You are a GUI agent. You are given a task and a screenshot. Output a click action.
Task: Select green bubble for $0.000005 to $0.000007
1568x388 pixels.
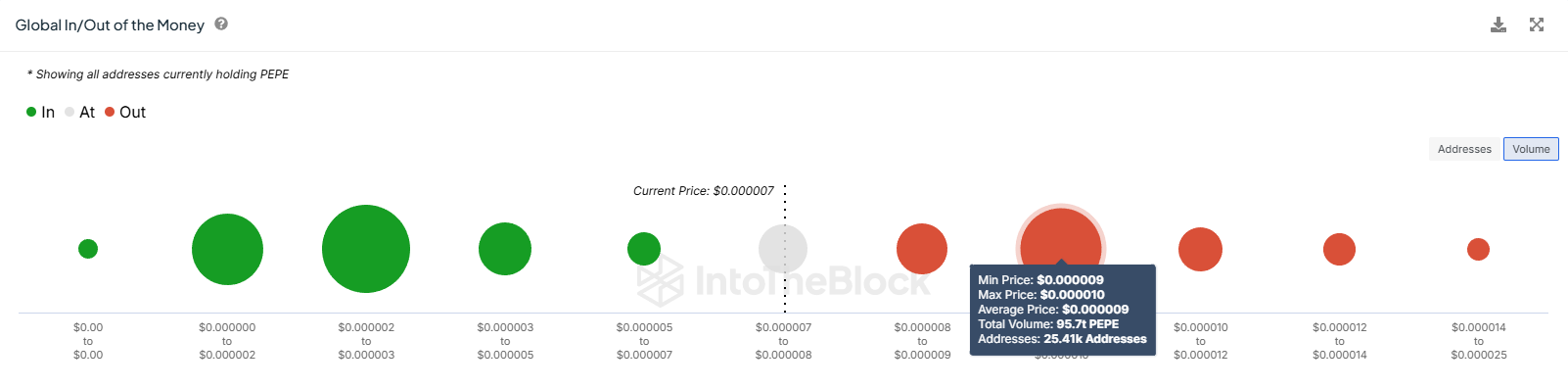pos(644,249)
